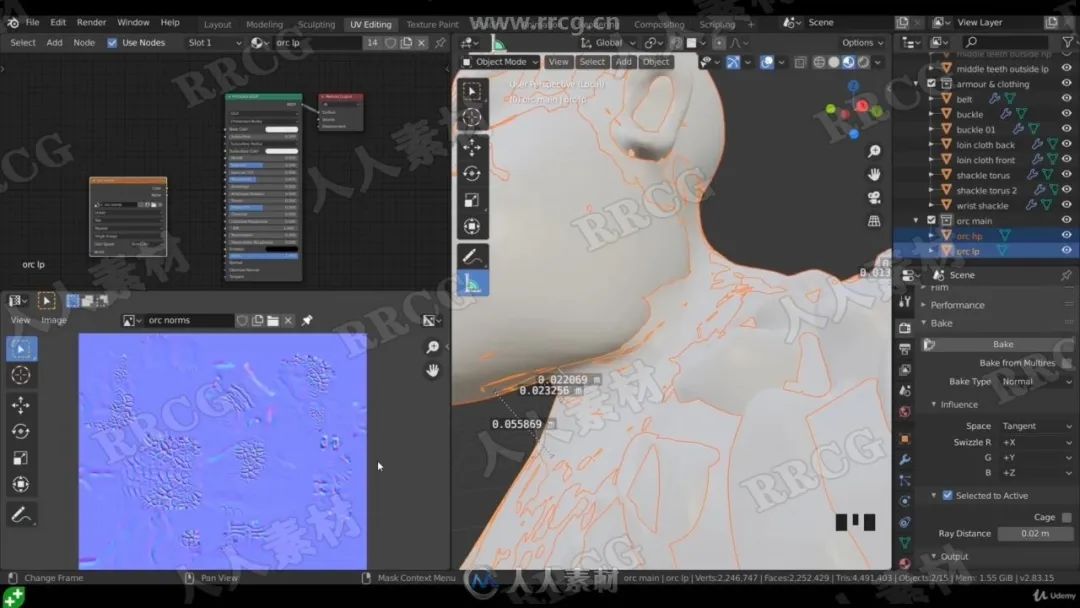
Task: Select the Move tool in image editor
Action: click(x=21, y=405)
